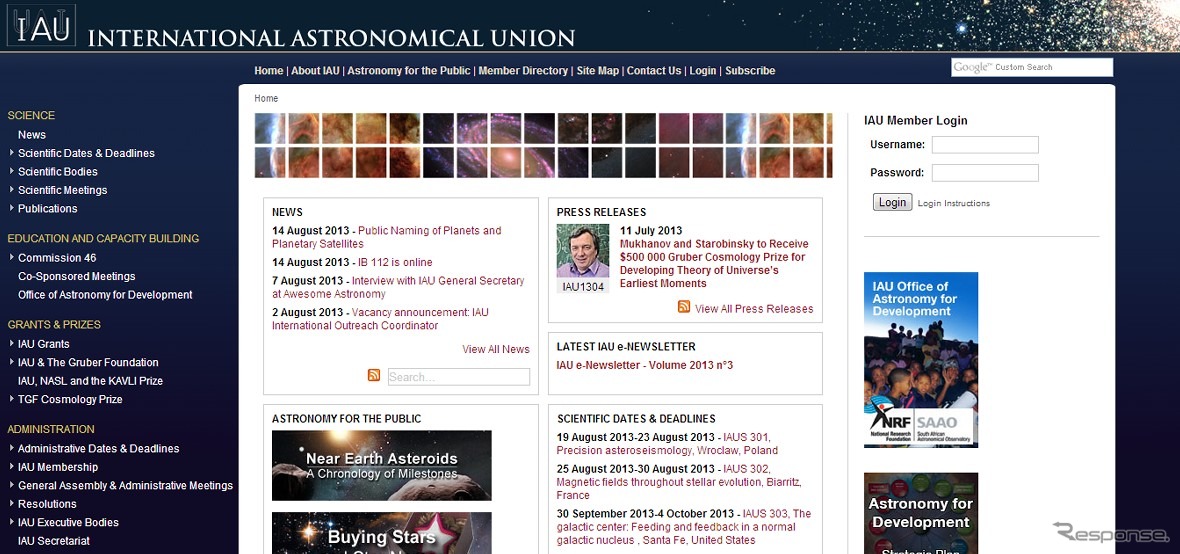Screen dimensions: 1180x554
Task: Click the Login button in member login
Action: tap(893, 202)
